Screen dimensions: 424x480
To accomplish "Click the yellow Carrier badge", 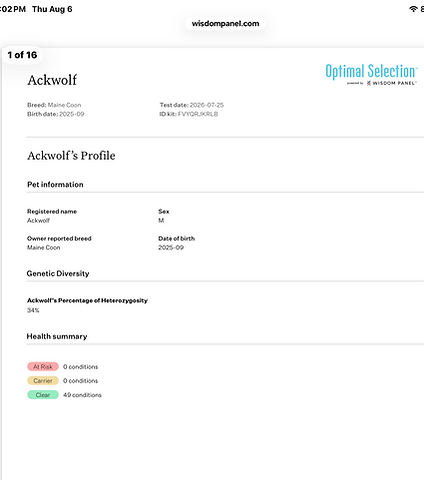I will 43,381.
